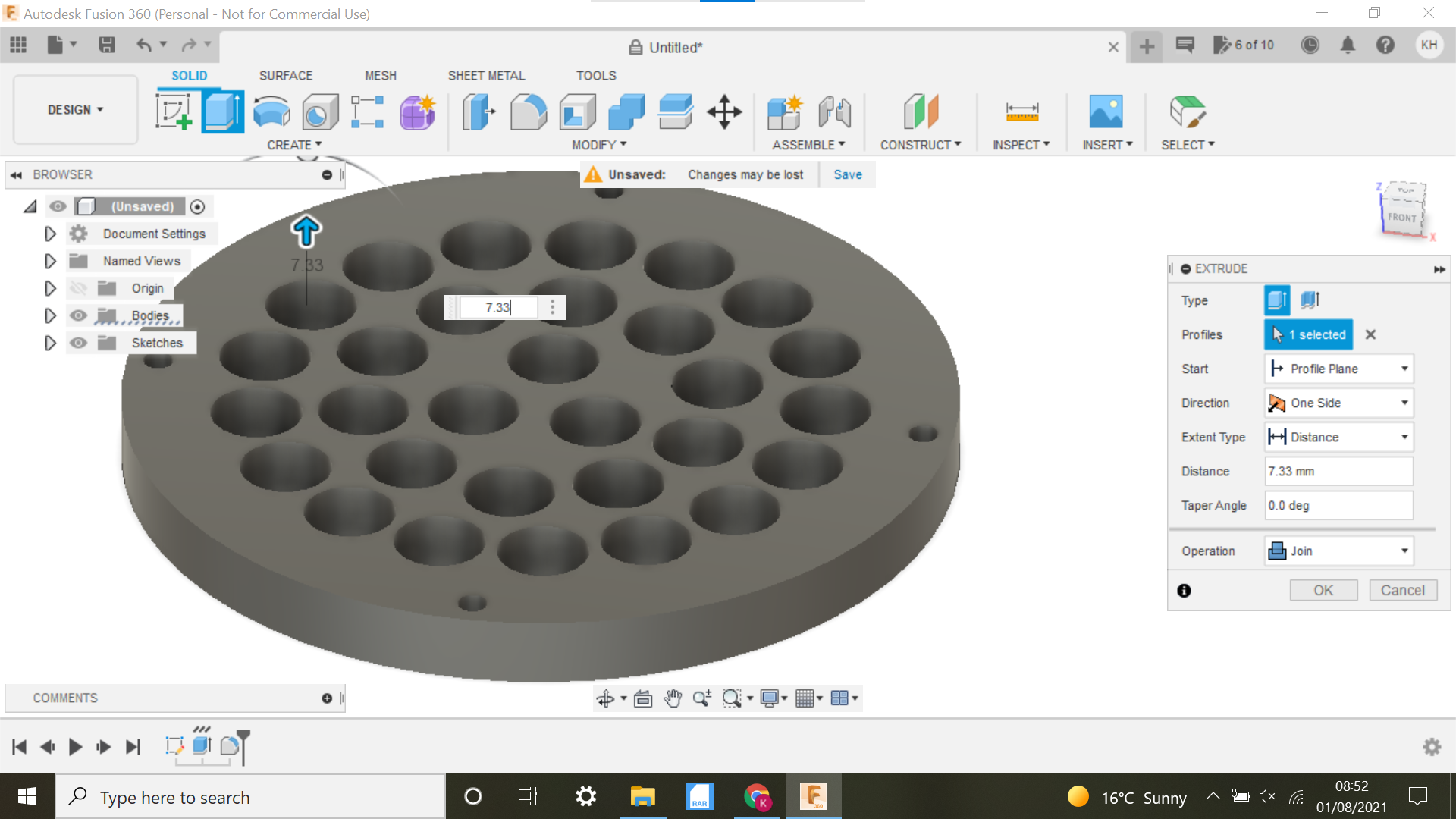
Task: Select the Revolve tool
Action: coord(271,112)
